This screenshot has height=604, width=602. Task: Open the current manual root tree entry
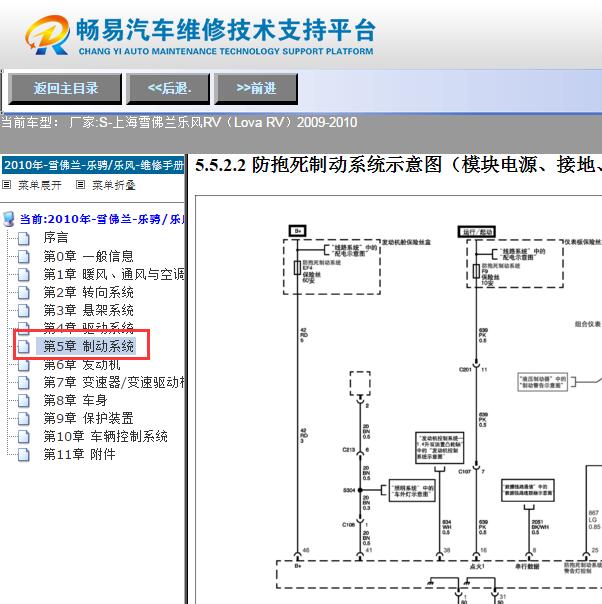tap(102, 219)
